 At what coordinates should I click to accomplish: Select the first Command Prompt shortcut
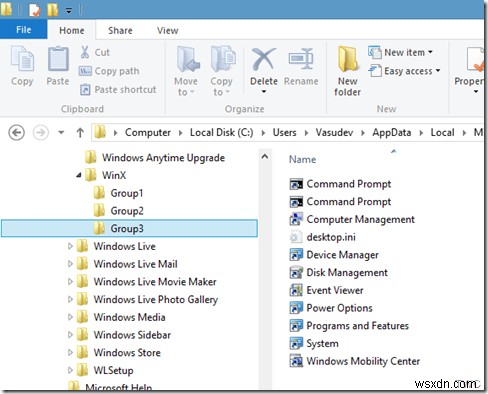click(x=340, y=184)
